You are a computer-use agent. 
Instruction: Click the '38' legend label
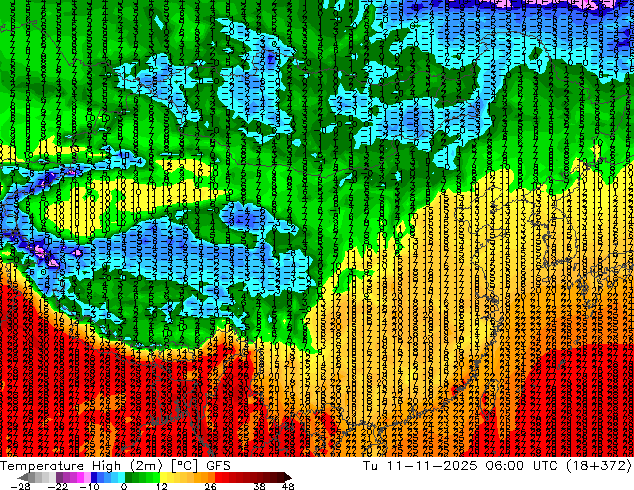click(259, 486)
